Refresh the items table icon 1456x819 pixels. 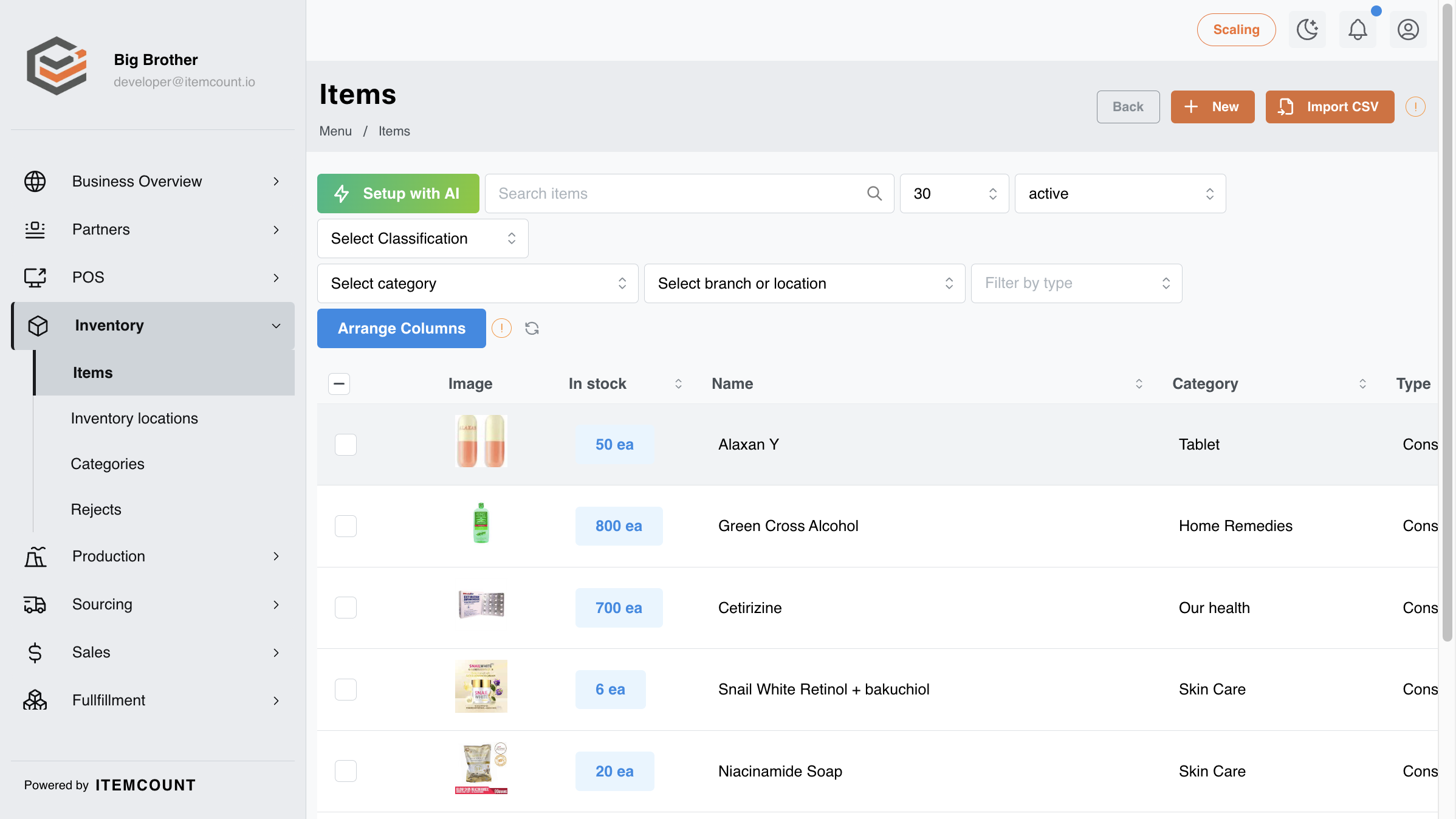click(x=532, y=329)
